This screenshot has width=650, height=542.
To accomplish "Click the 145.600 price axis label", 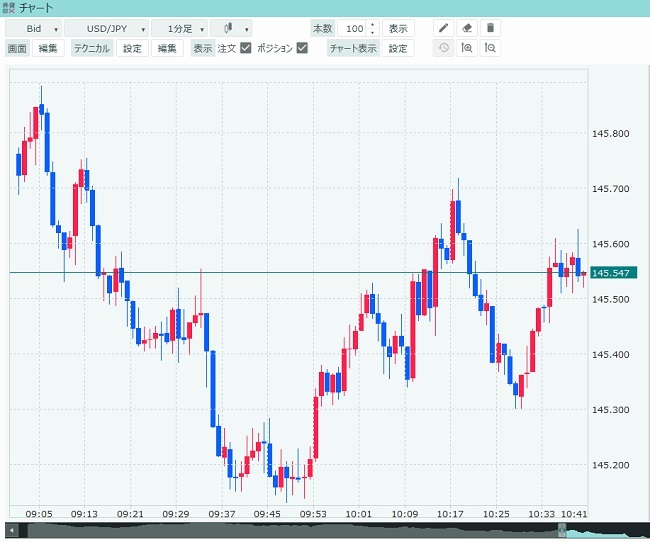I will coord(610,244).
